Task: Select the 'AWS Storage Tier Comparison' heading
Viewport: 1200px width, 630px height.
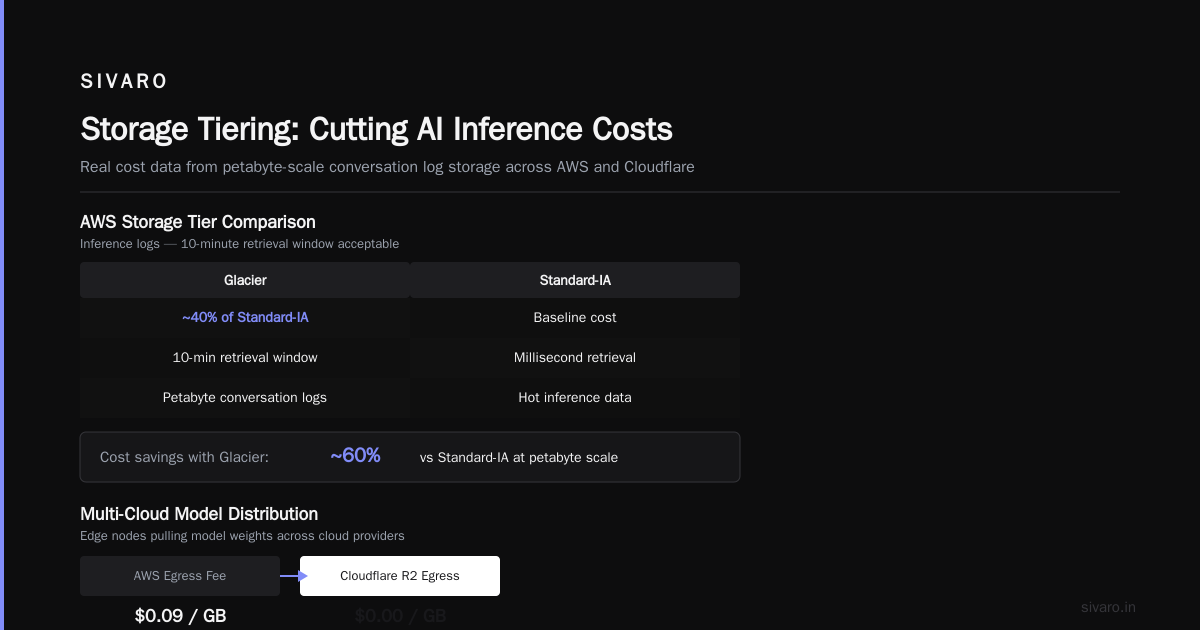Action: coord(198,222)
